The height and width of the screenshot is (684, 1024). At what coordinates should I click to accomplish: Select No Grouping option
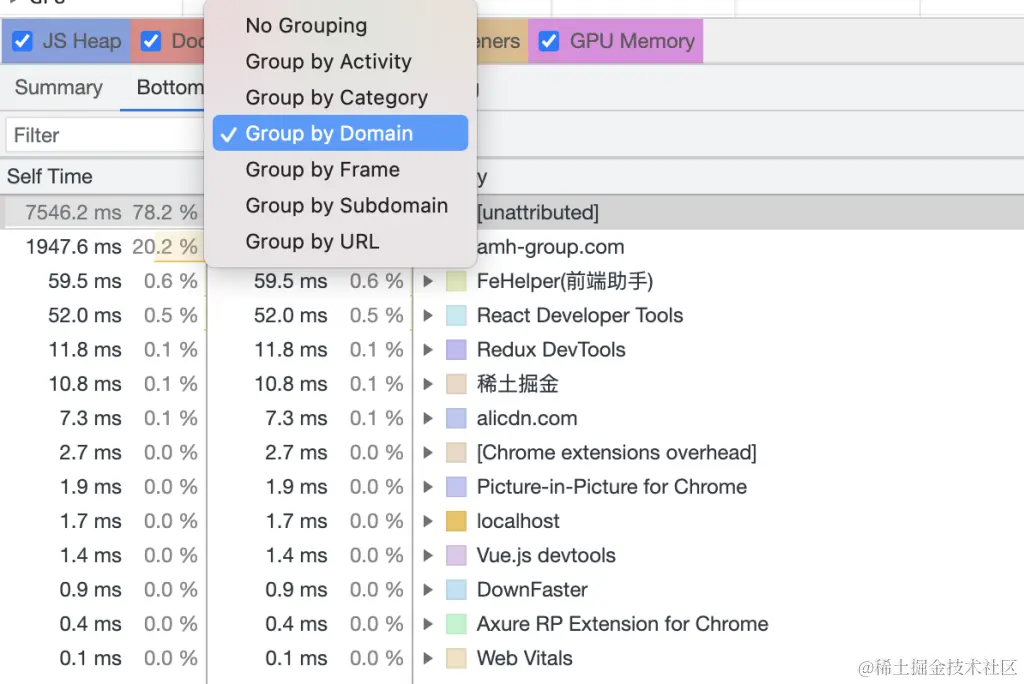306,26
